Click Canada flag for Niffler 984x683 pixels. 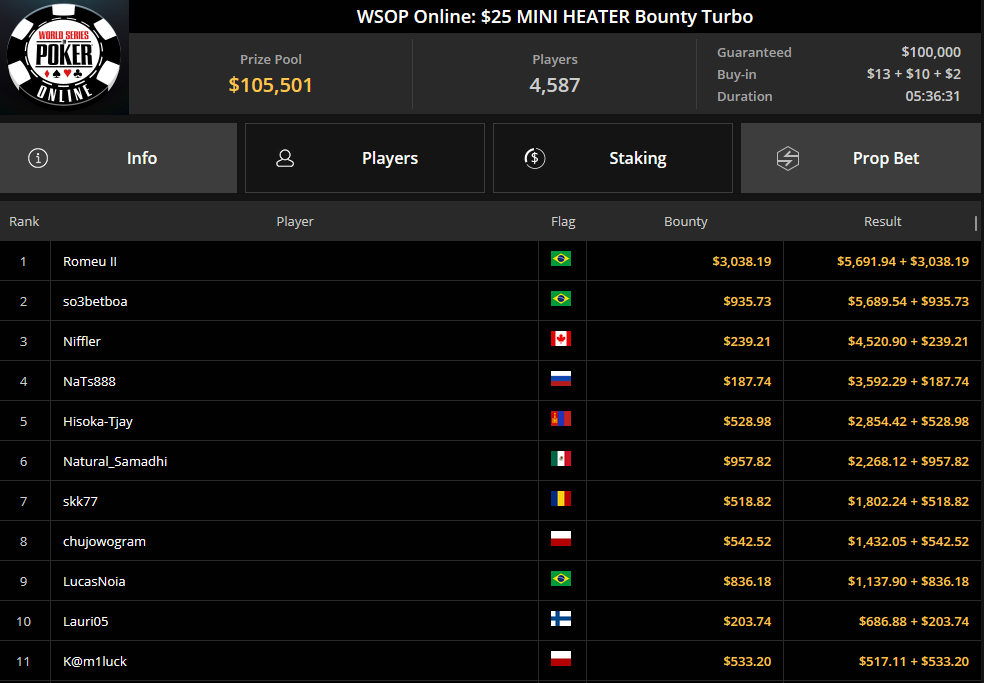point(560,339)
